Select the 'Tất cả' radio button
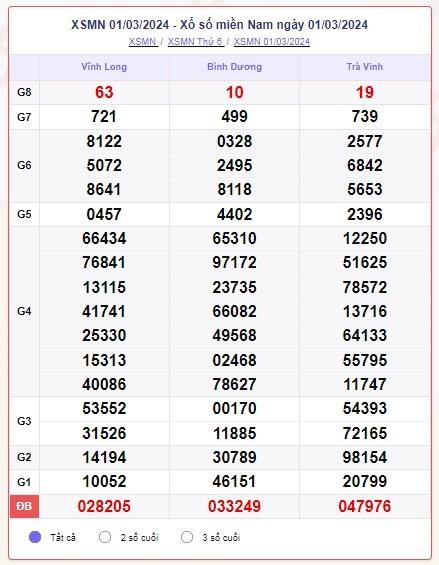The height and width of the screenshot is (565, 439). pos(35,537)
